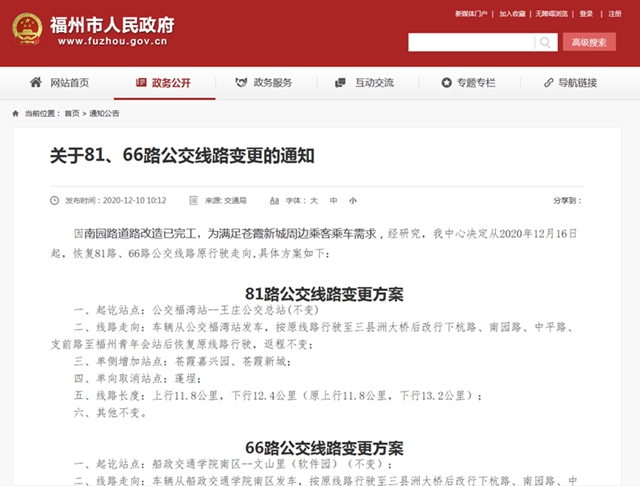This screenshot has height=486, width=640.
Task: Focus the site search input field
Action: 470,42
